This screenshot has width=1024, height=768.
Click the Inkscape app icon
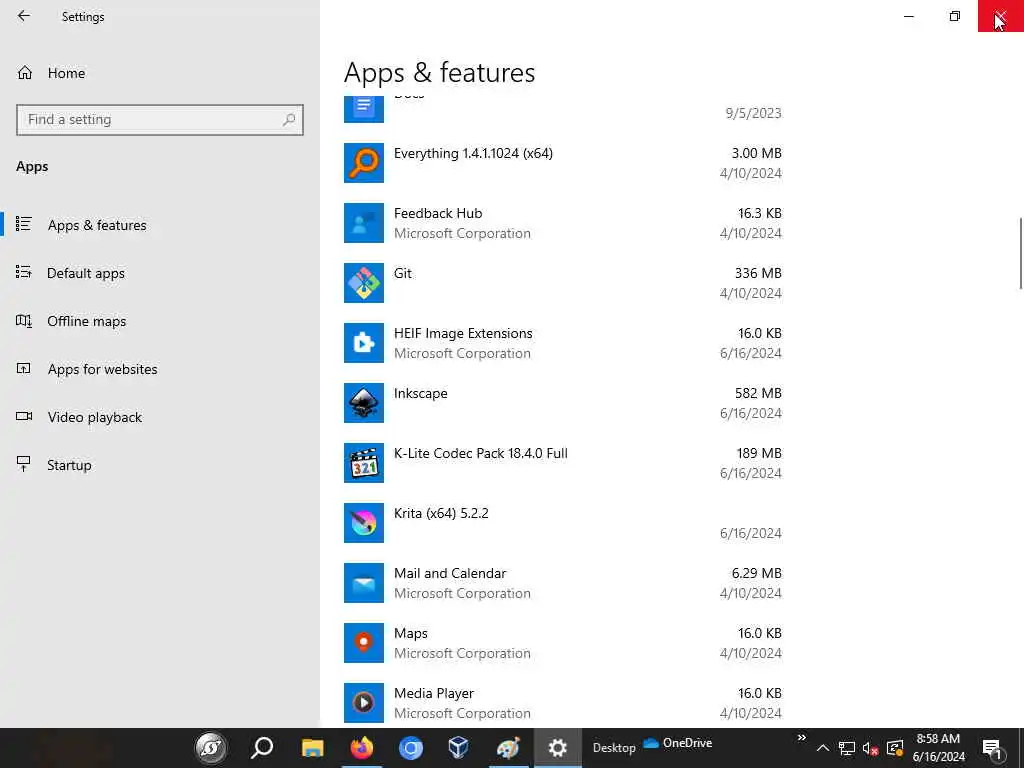364,403
